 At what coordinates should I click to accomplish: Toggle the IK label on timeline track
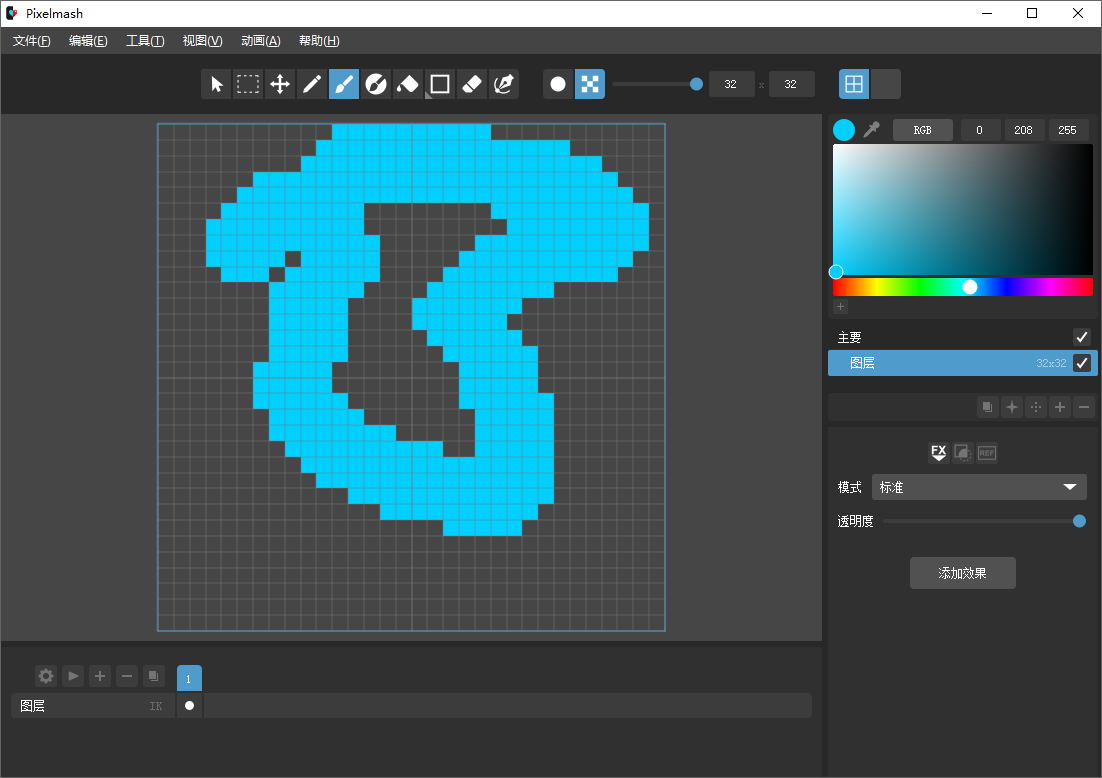155,706
